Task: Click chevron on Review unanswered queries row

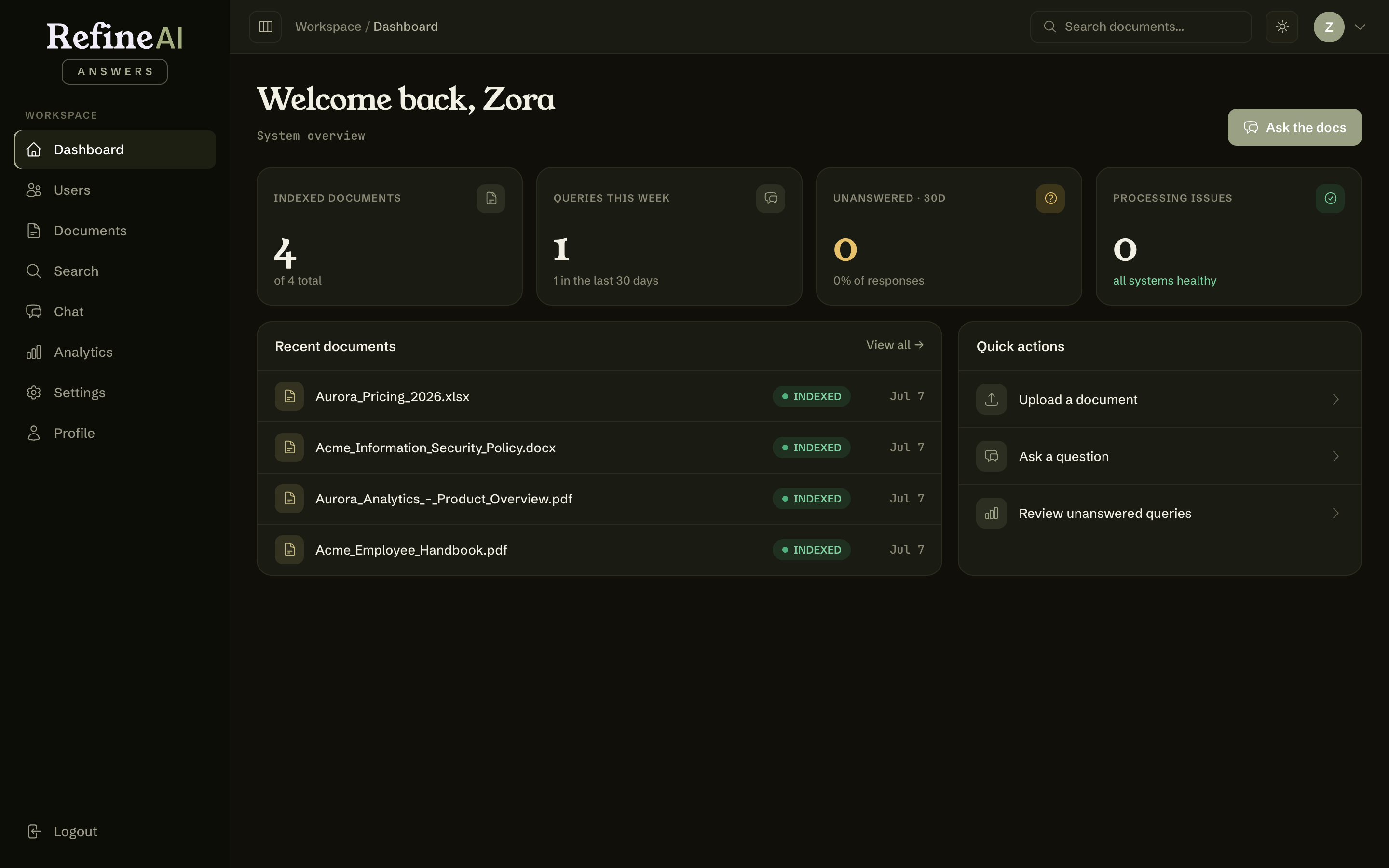Action: [x=1335, y=513]
